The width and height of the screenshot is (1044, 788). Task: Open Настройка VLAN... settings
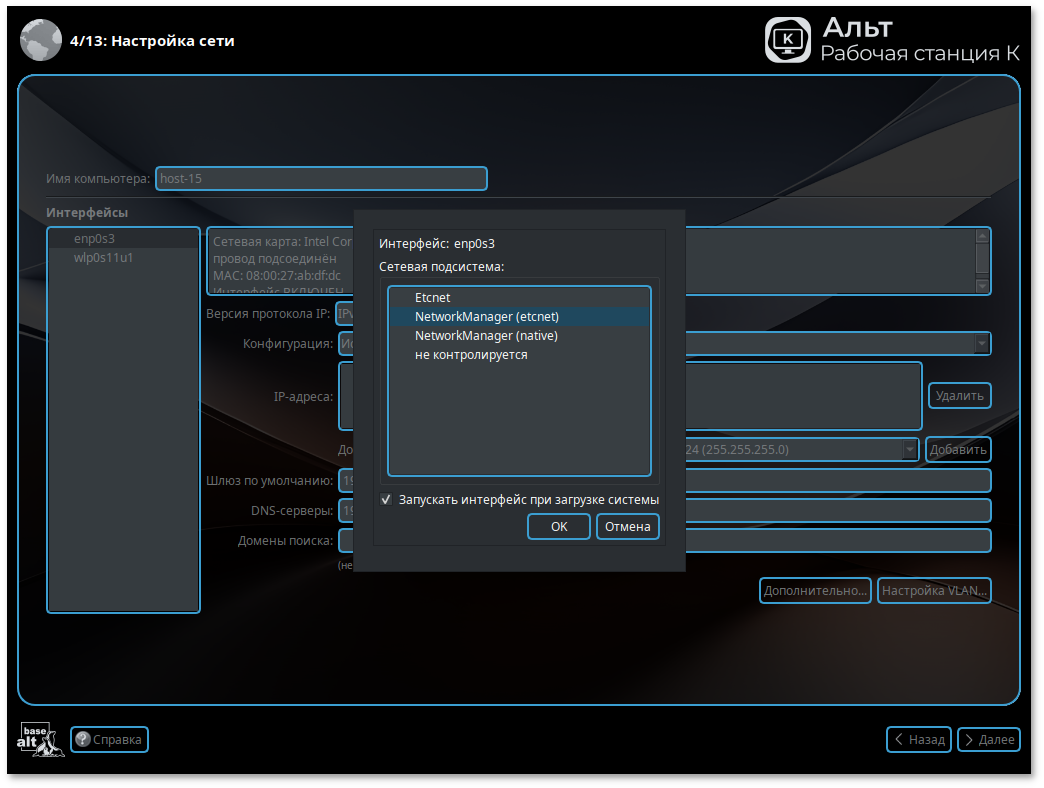pos(934,591)
